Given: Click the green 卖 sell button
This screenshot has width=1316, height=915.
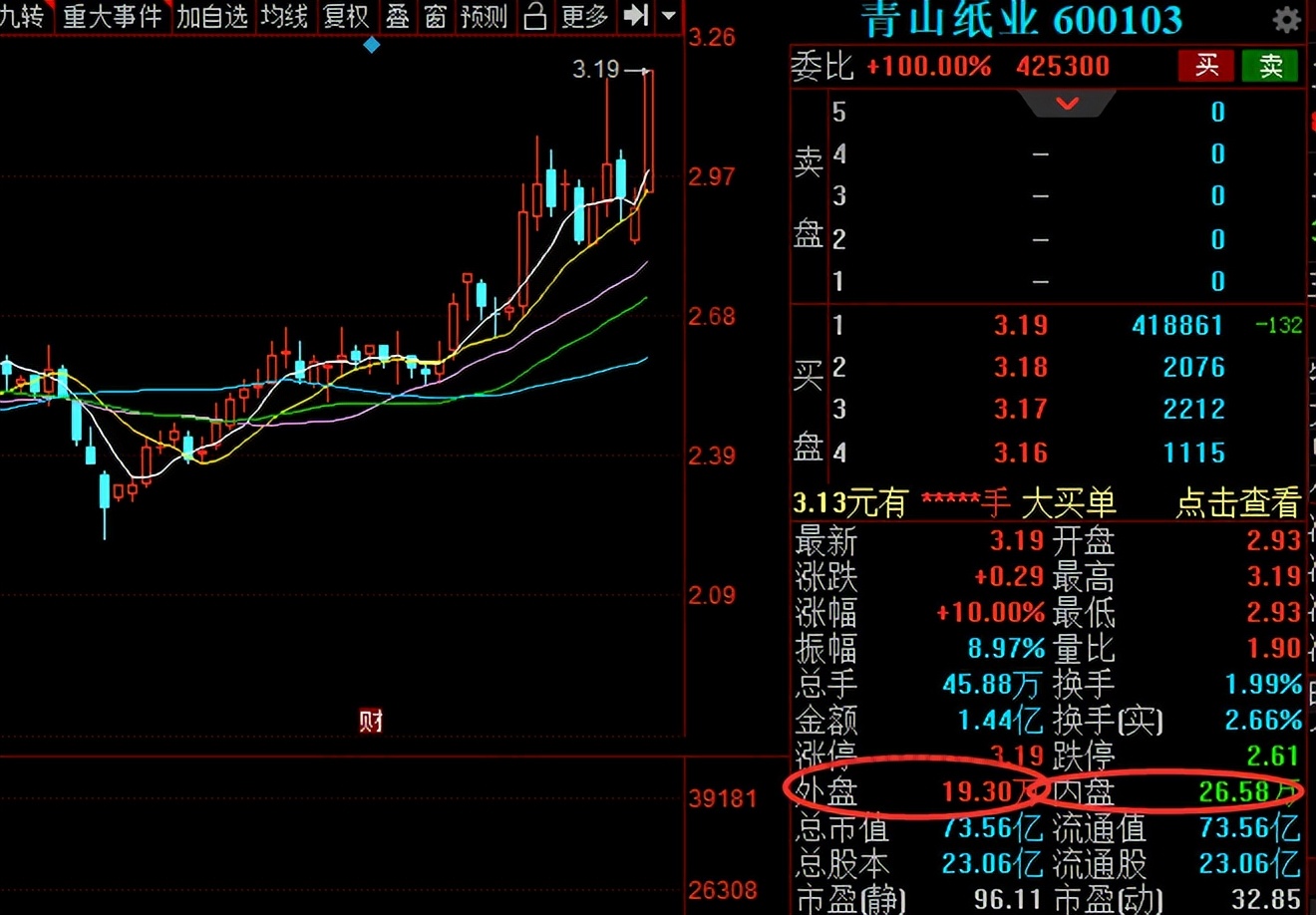Looking at the screenshot, I should pyautogui.click(x=1270, y=66).
